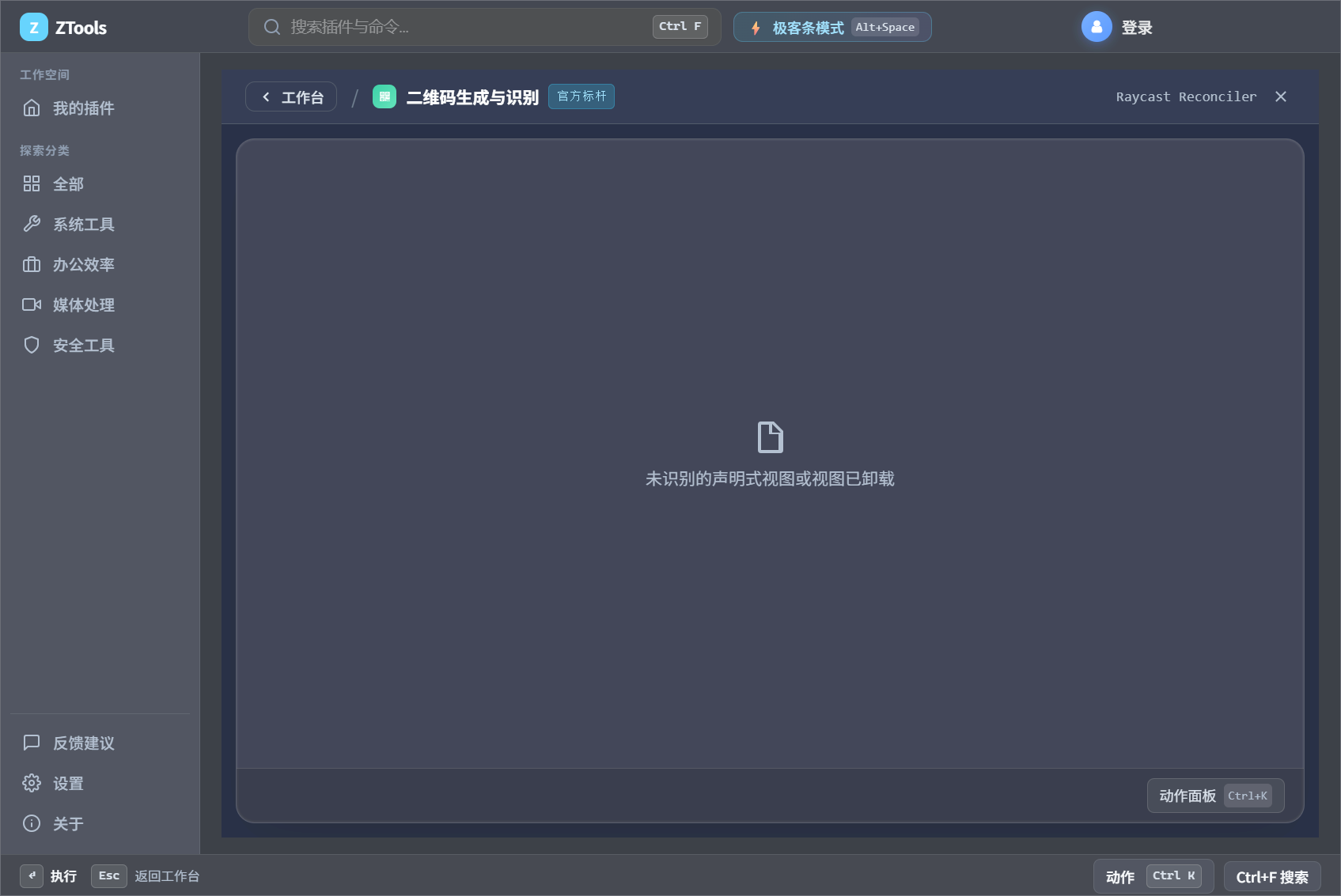Image resolution: width=1341 pixels, height=896 pixels.
Task: Click the Enter key icon next to 执行
Action: (x=32, y=875)
